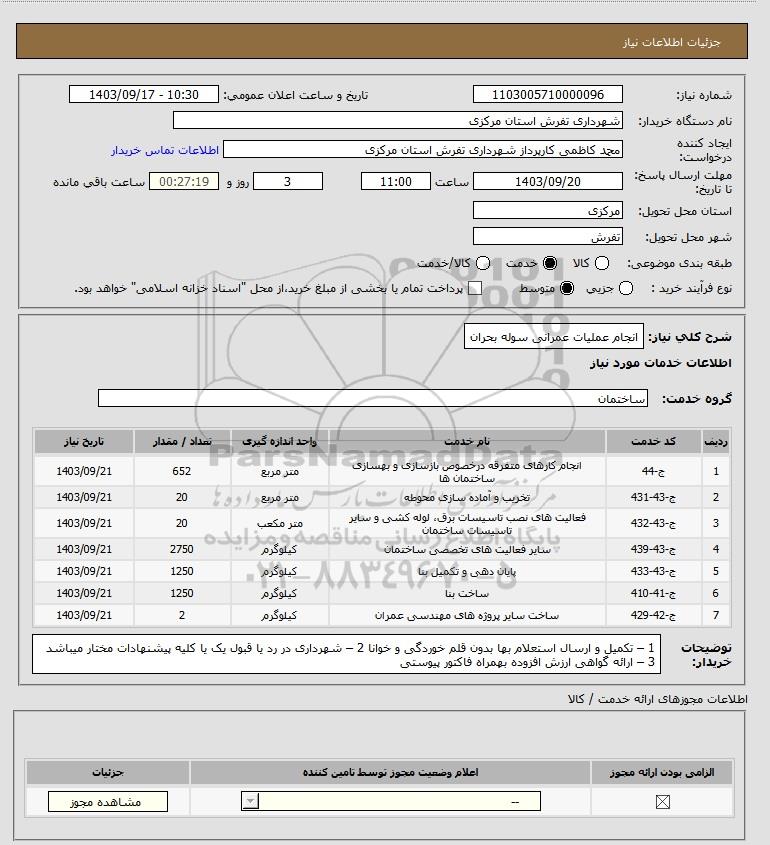This screenshot has width=770, height=845.
Task: Select the کالا/خدمت radio button
Action: tap(483, 263)
